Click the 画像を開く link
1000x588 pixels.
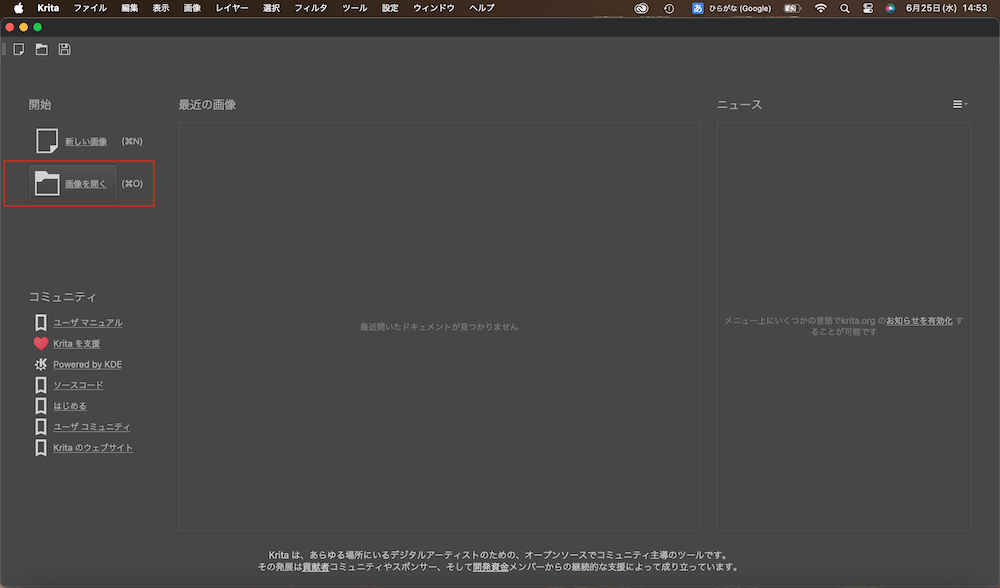click(85, 184)
